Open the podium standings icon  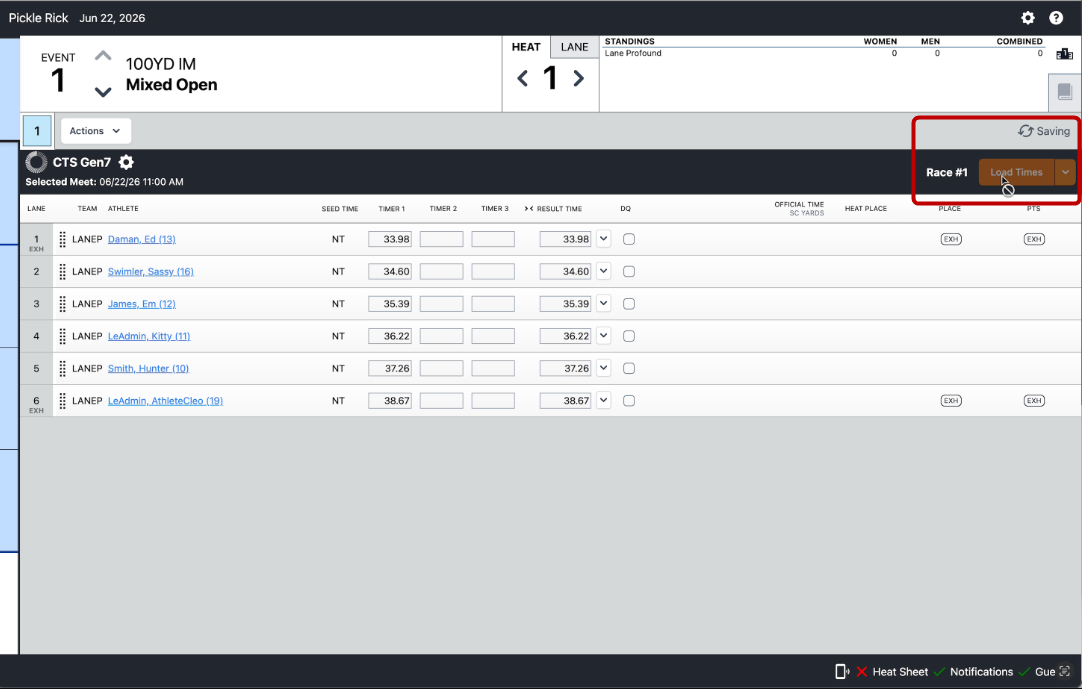click(x=1064, y=54)
